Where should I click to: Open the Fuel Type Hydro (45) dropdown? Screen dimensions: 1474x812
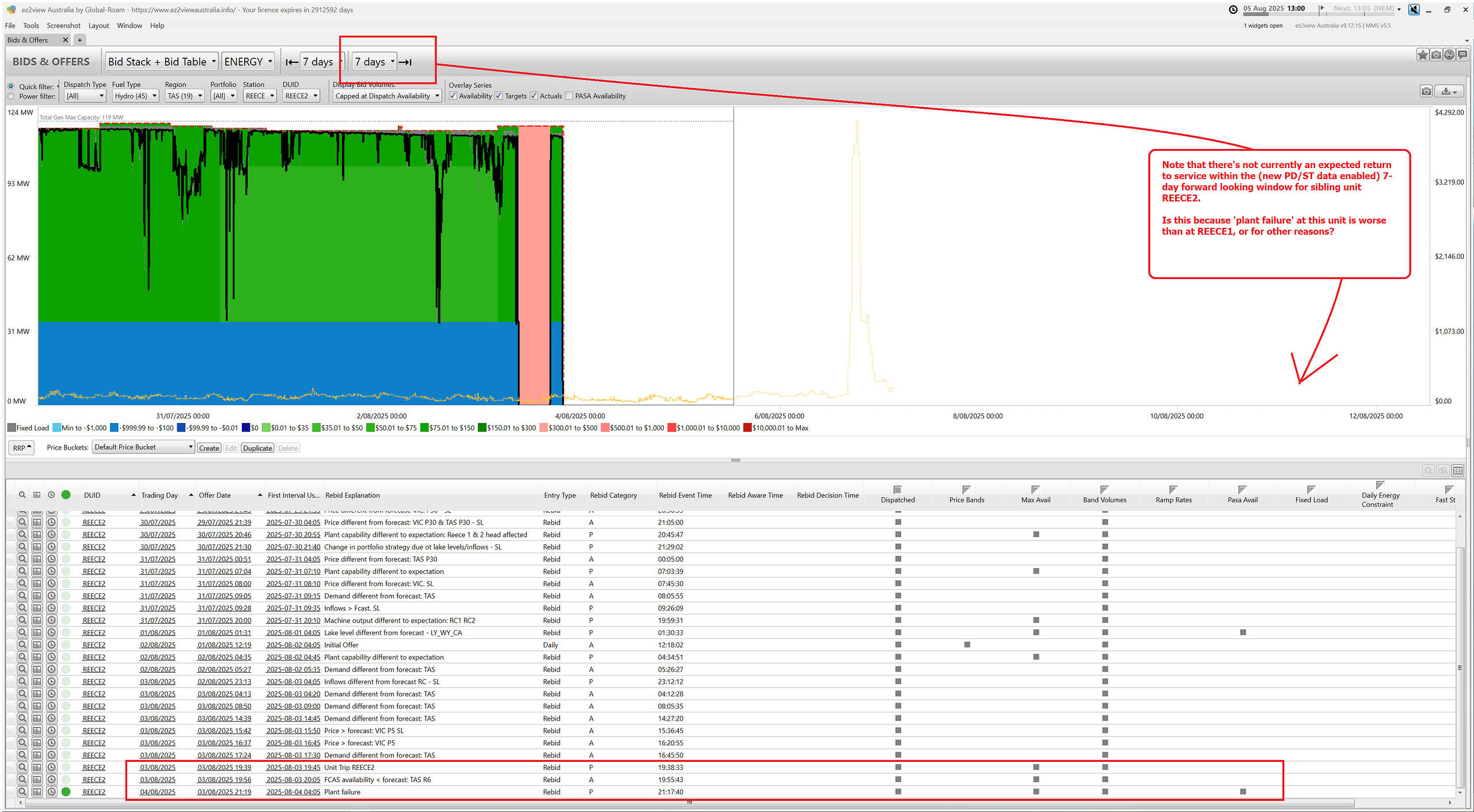(135, 96)
